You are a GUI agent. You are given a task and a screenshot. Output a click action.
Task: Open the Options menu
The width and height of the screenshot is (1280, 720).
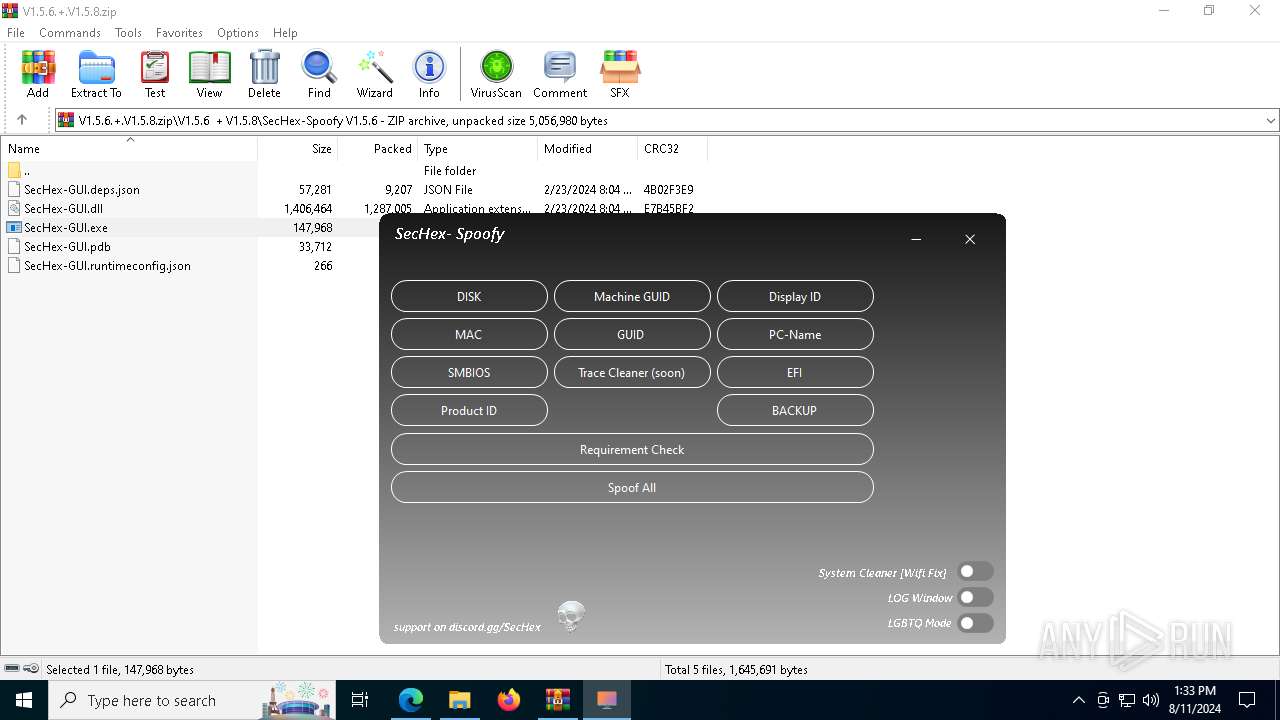pos(238,32)
